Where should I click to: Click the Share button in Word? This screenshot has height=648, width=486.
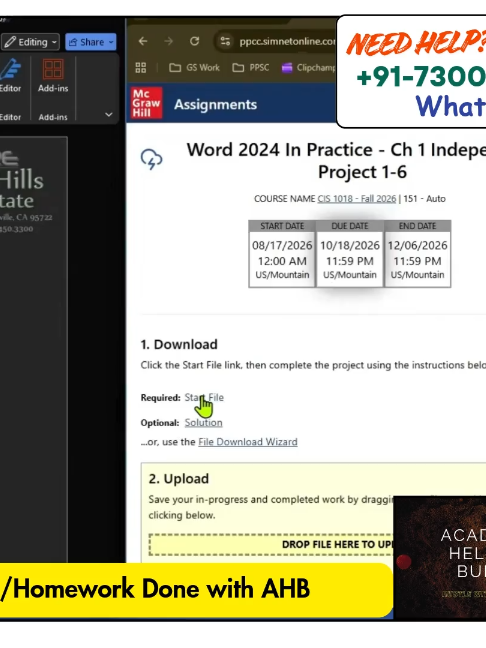point(91,42)
